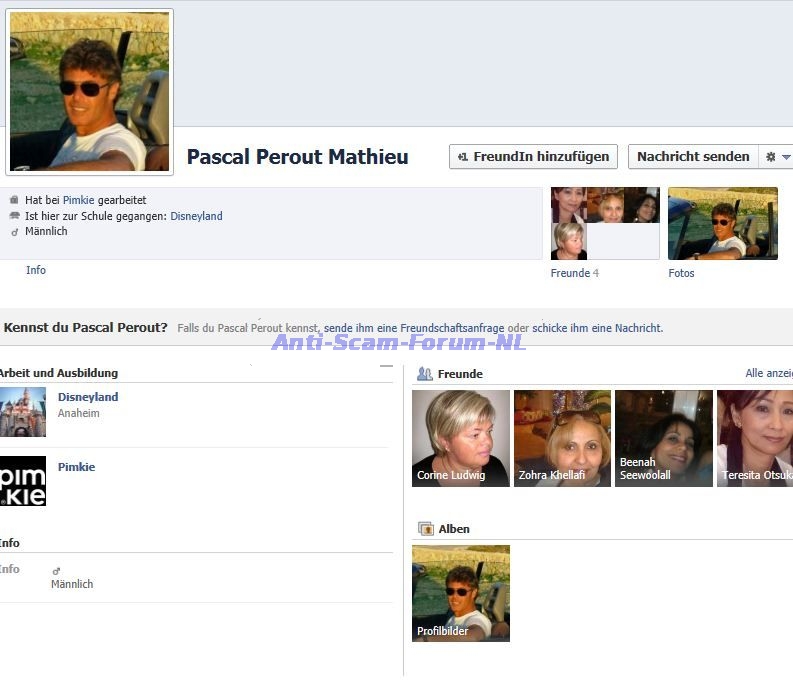Image resolution: width=793 pixels, height=683 pixels.
Task: Click the FreundIn hinzufügen button
Action: [533, 157]
